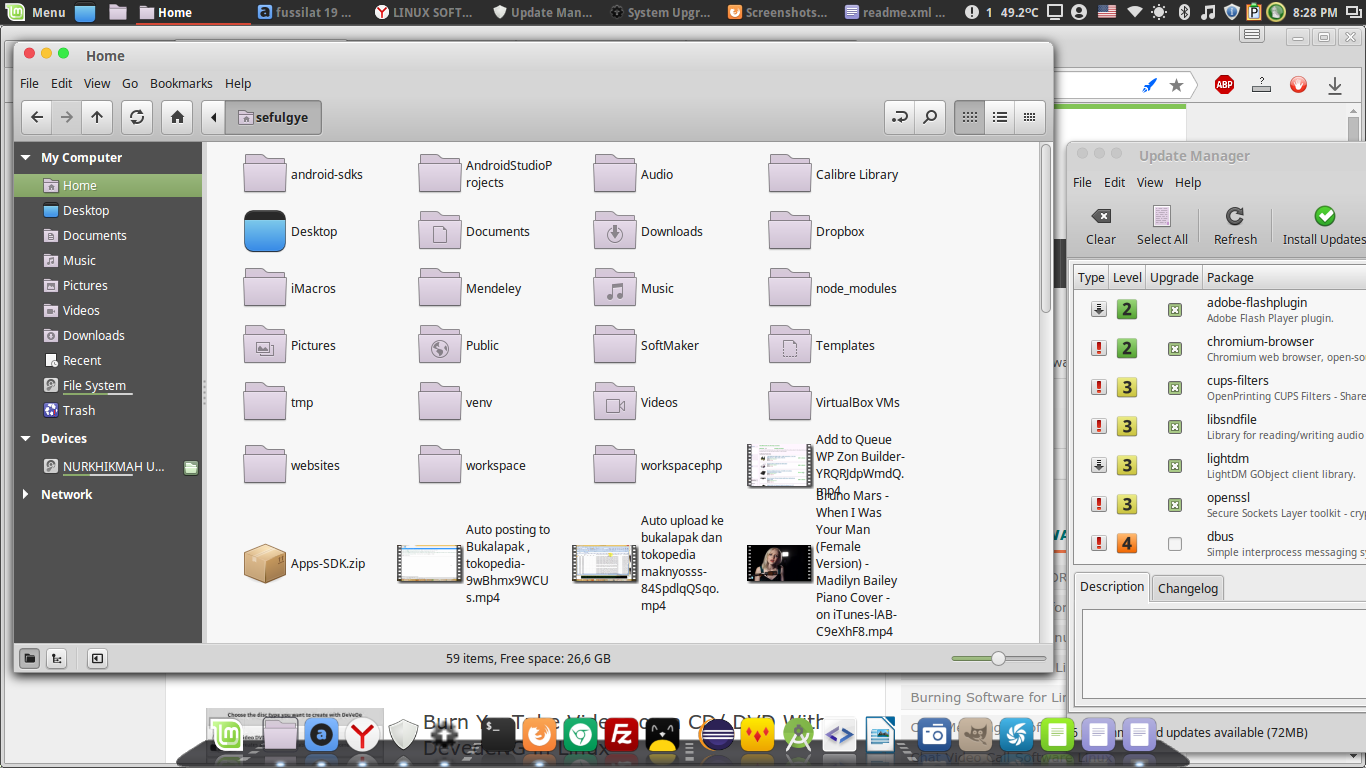Image resolution: width=1366 pixels, height=768 pixels.
Task: Go forward in file manager history
Action: [67, 117]
